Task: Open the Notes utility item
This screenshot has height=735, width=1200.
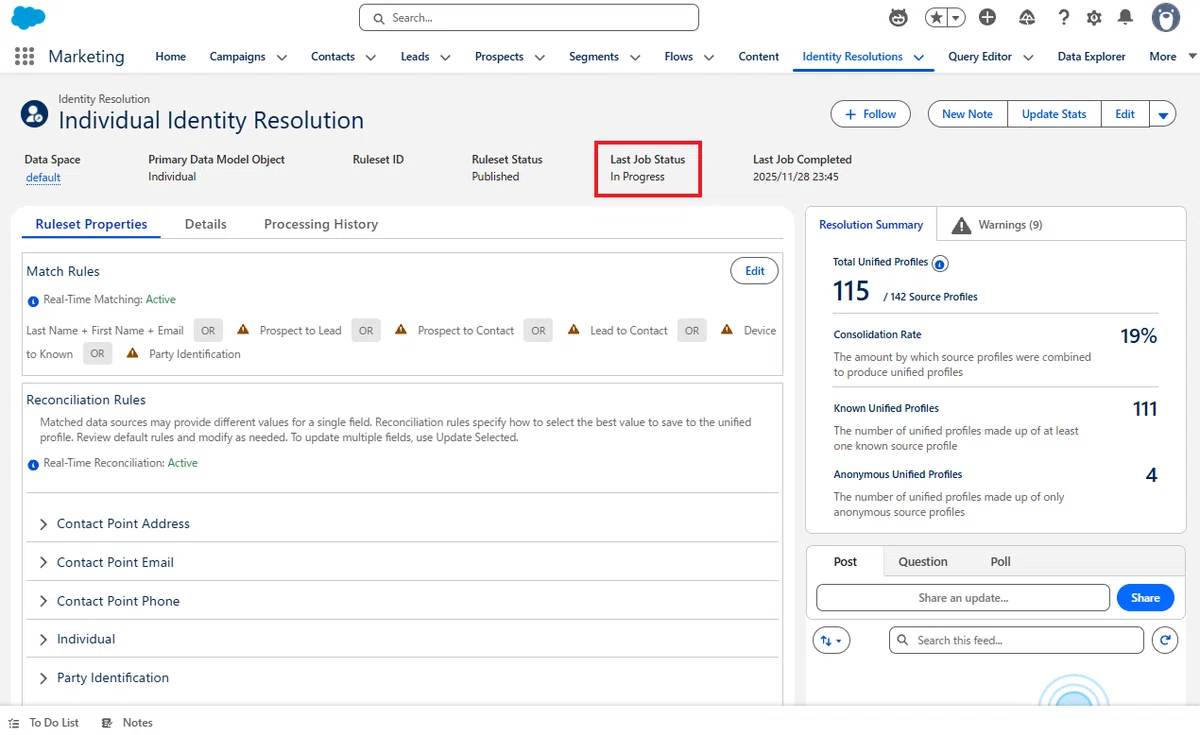Action: 127,722
